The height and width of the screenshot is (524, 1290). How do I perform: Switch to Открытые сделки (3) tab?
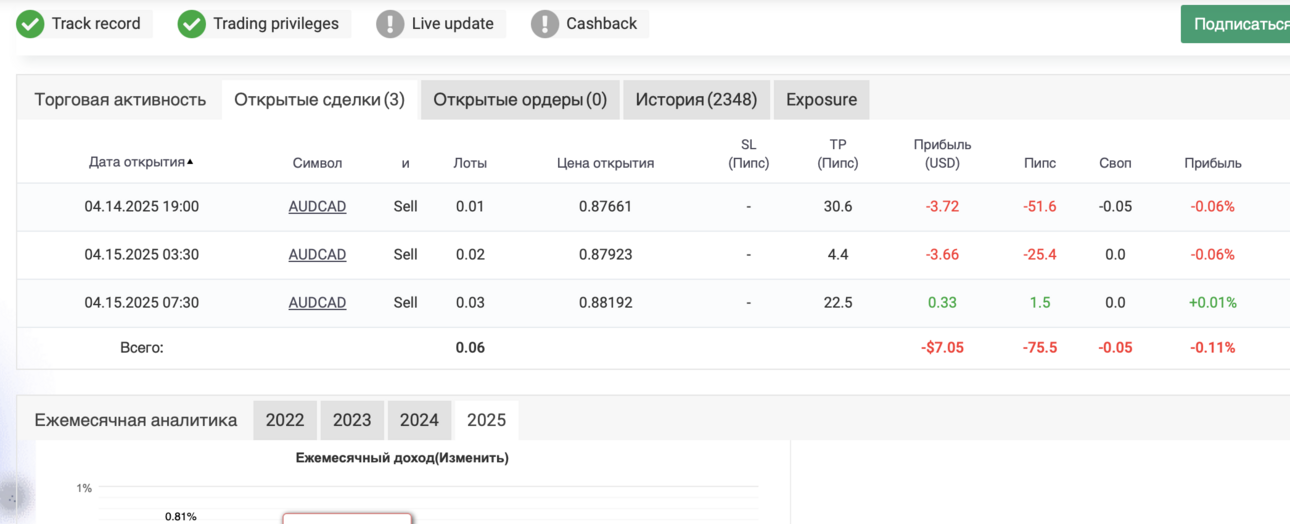(319, 100)
